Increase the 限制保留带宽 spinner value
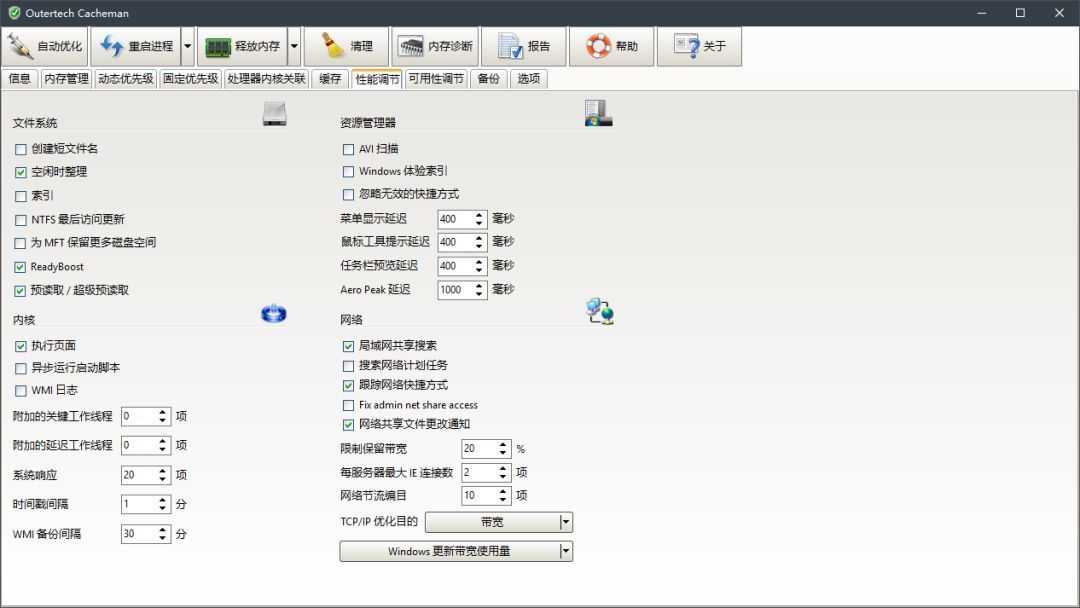This screenshot has width=1080, height=608. (x=503, y=445)
